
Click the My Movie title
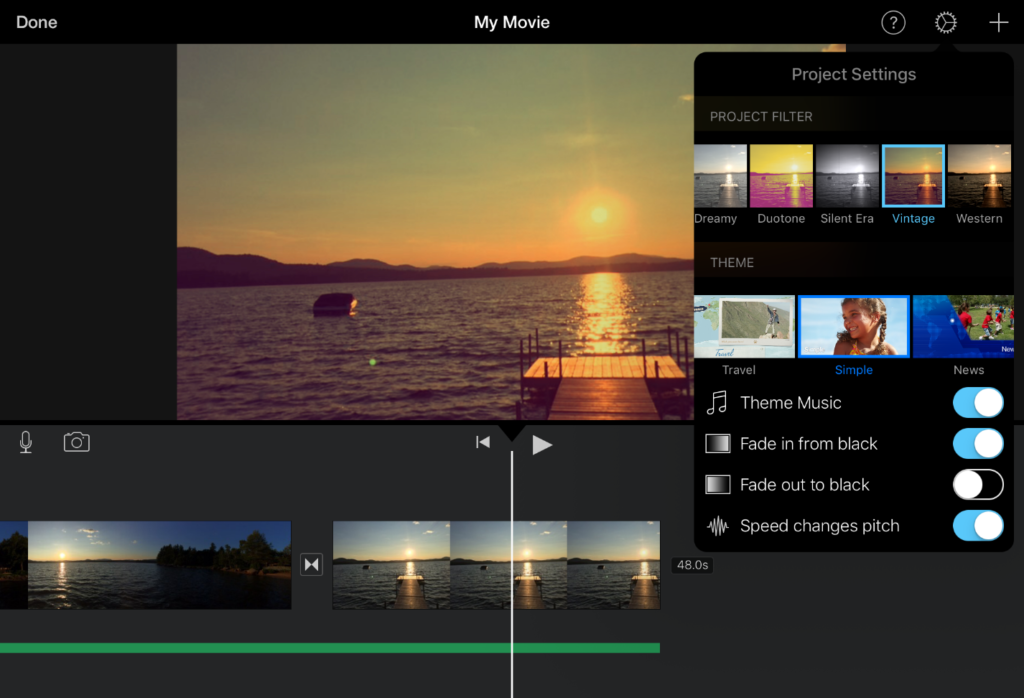point(512,22)
